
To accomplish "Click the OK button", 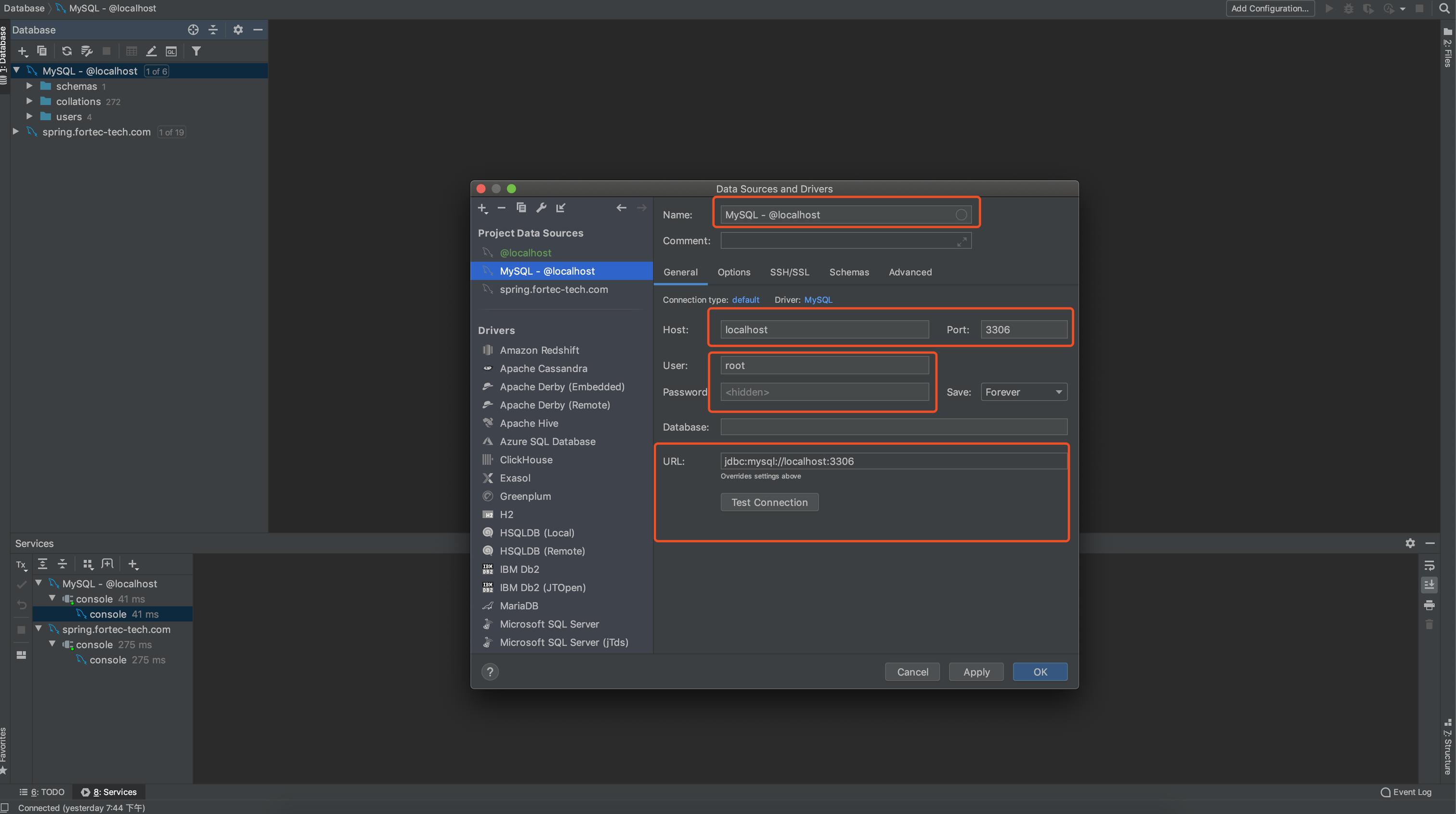I will point(1040,672).
